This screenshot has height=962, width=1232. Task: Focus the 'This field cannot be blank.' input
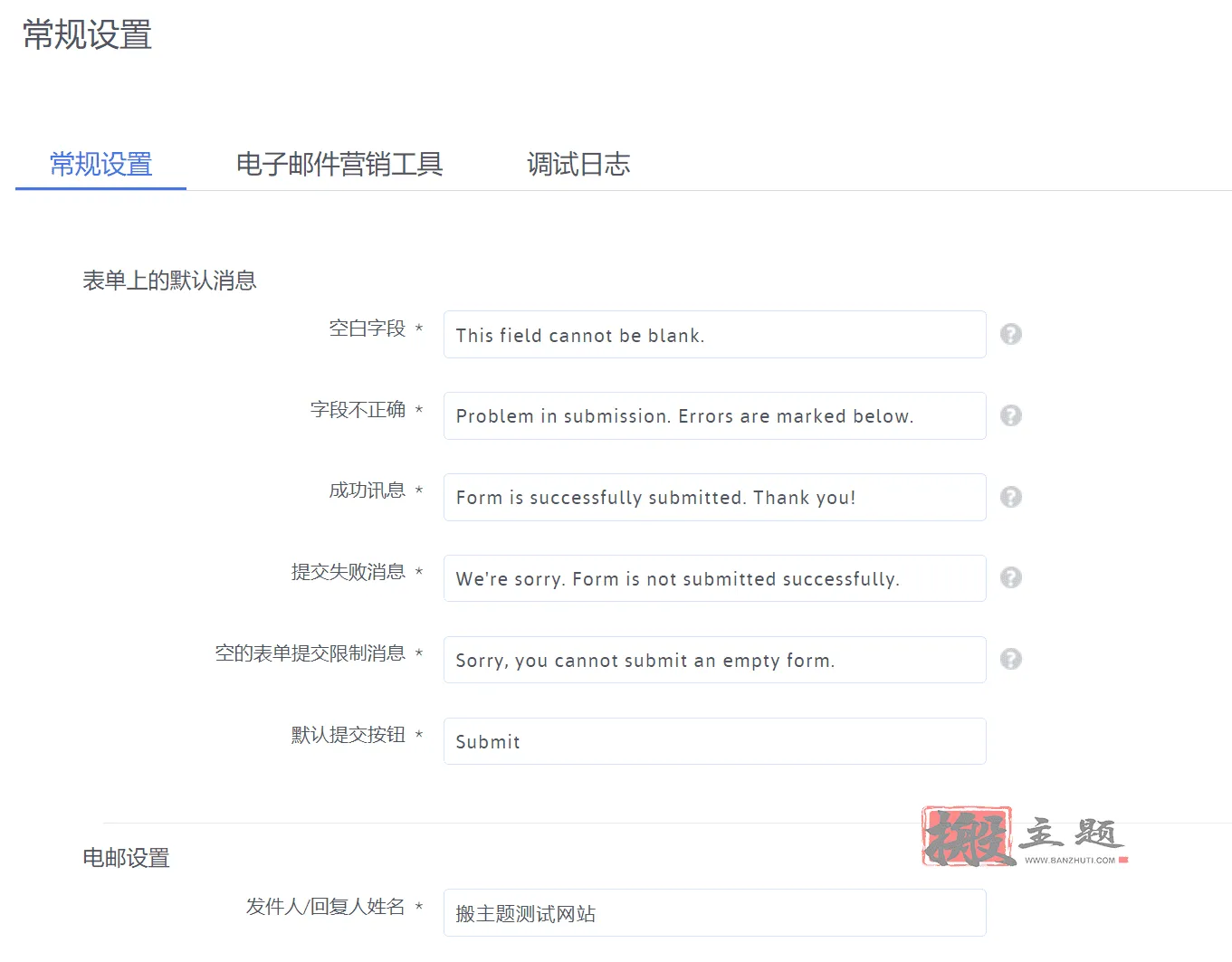pos(714,335)
